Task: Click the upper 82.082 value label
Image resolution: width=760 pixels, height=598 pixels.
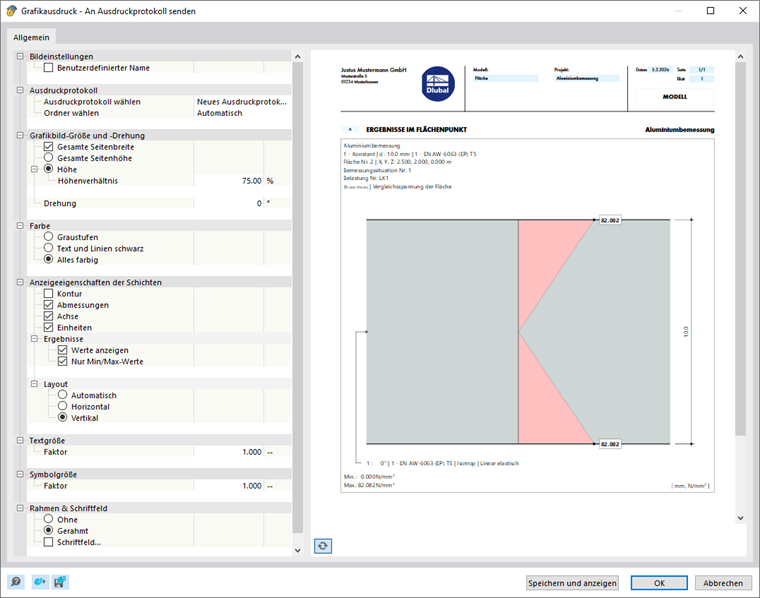Action: [610, 220]
